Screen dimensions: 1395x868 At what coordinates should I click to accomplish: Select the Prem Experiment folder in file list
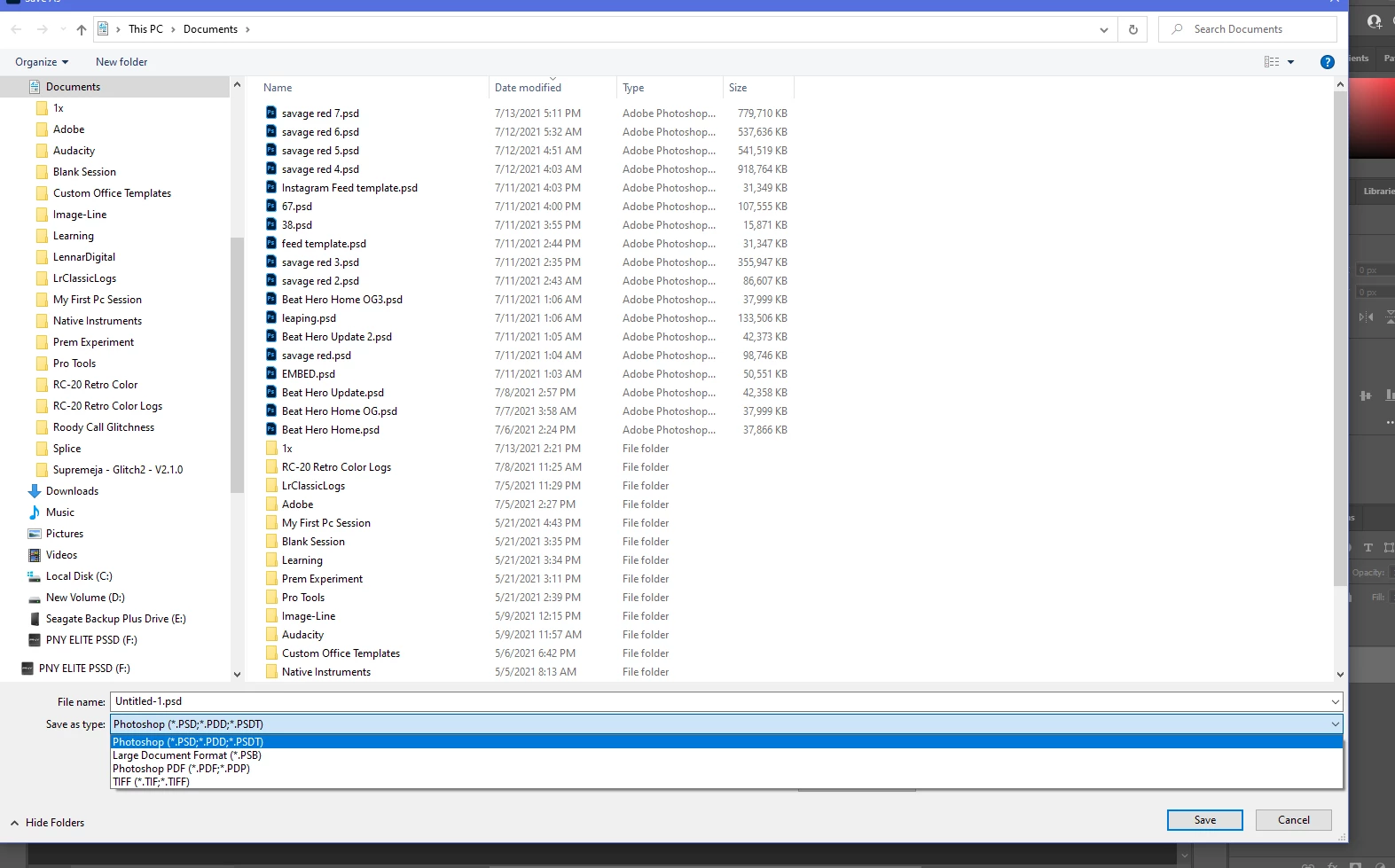(x=322, y=579)
